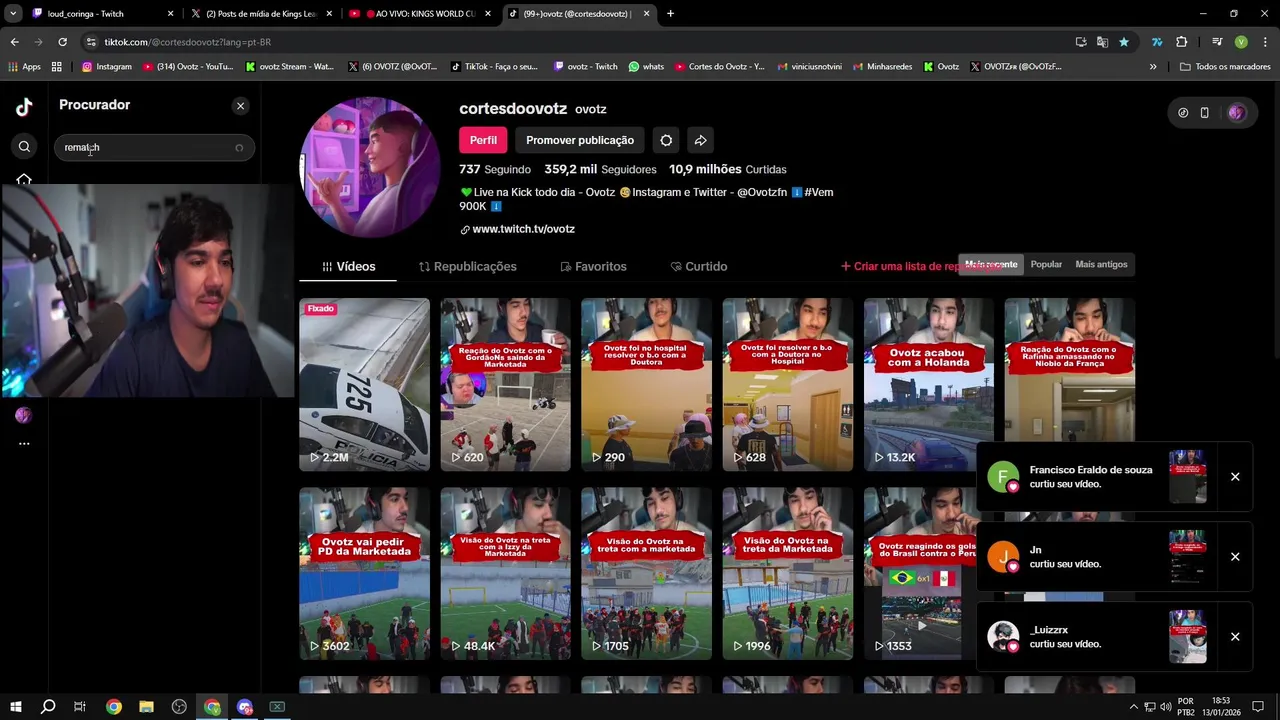Sort videos by Popular
The height and width of the screenshot is (720, 1280).
1046,264
